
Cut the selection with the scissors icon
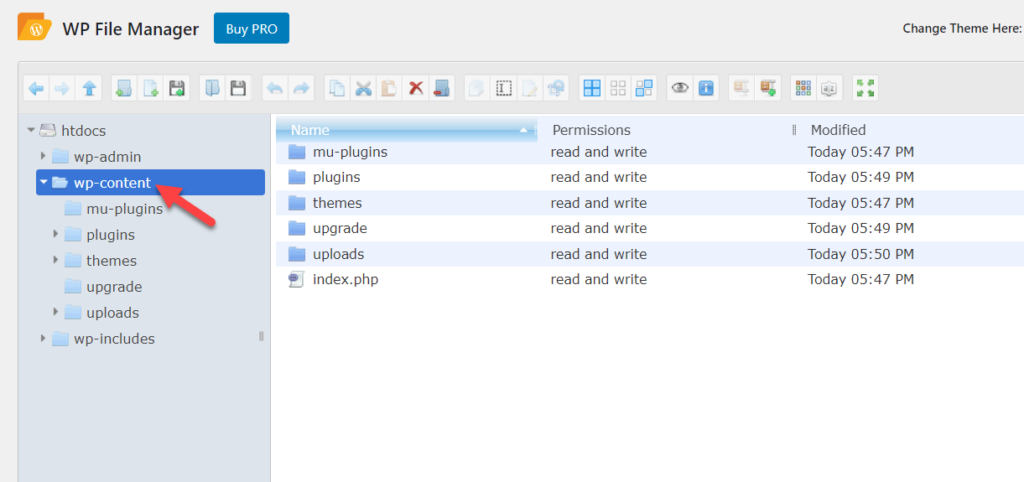(363, 88)
